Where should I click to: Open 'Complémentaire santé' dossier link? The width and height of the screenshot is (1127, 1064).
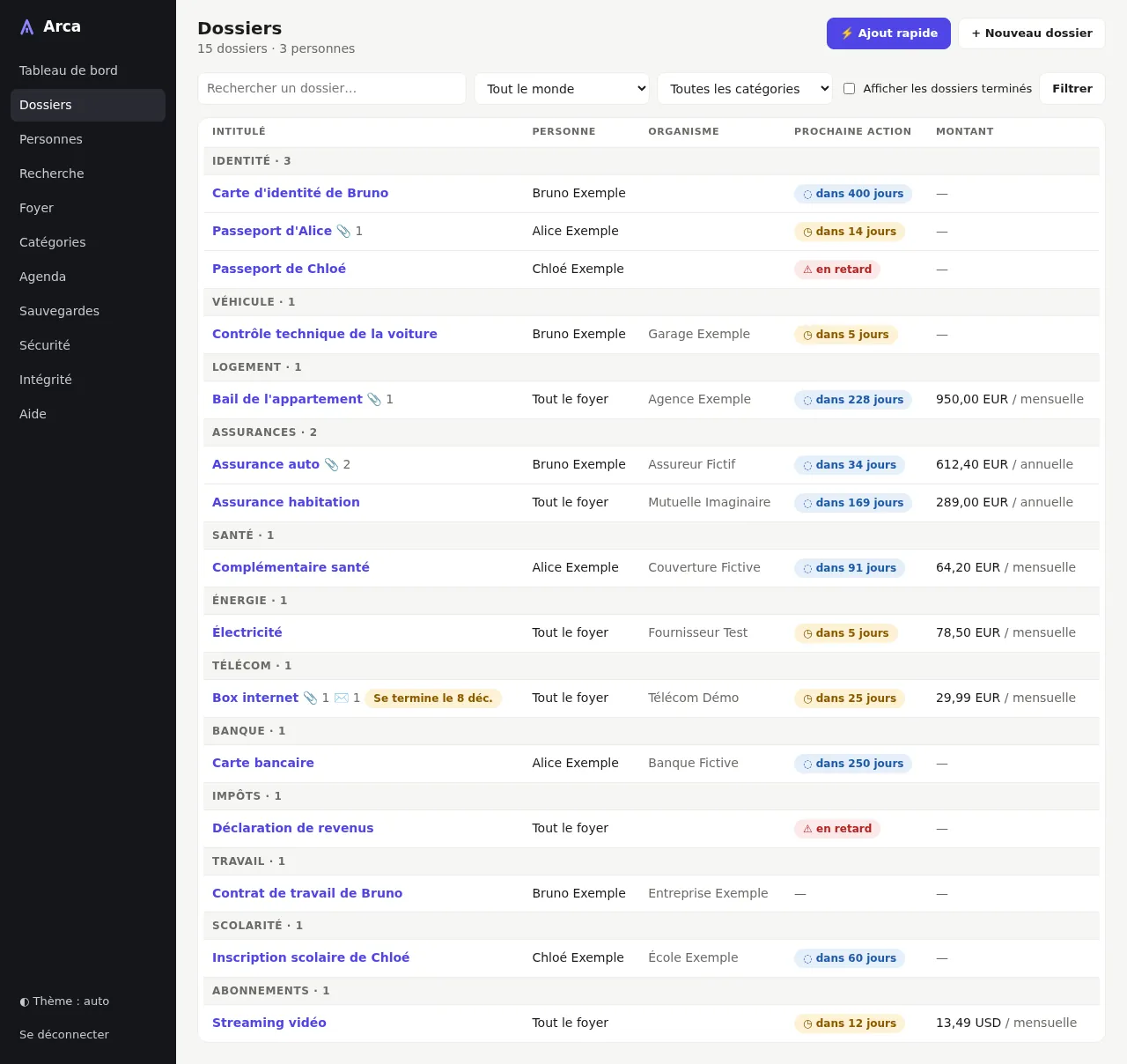[291, 567]
